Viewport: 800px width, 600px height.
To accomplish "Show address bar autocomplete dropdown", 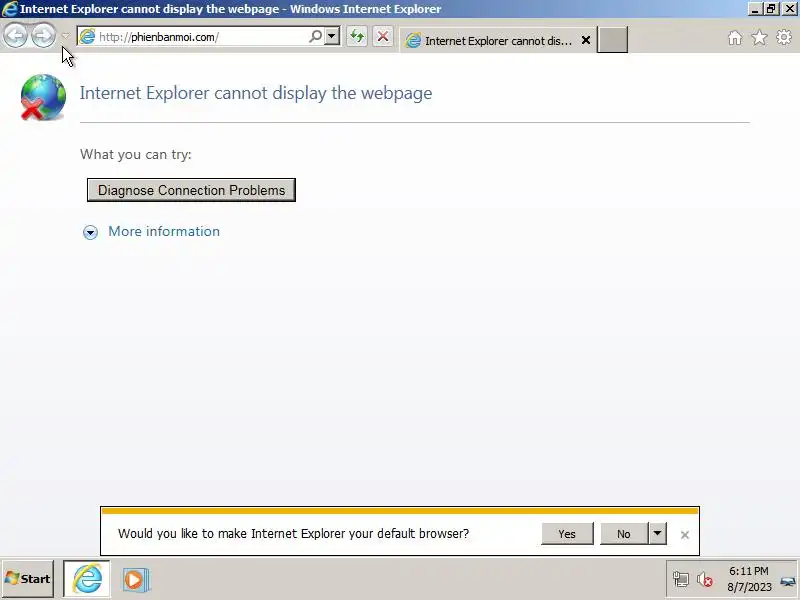I will [x=332, y=36].
